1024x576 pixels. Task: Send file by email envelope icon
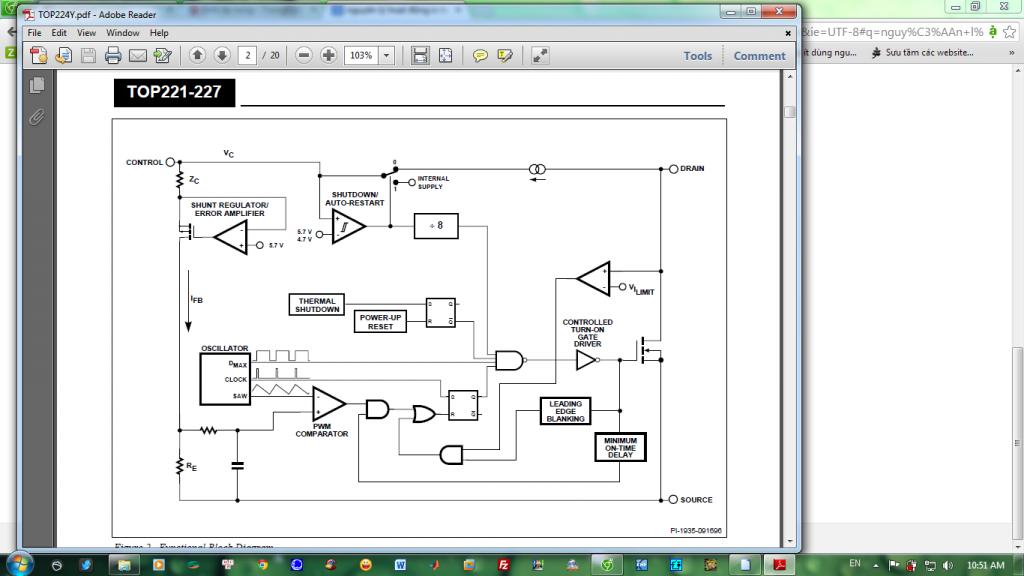[138, 56]
